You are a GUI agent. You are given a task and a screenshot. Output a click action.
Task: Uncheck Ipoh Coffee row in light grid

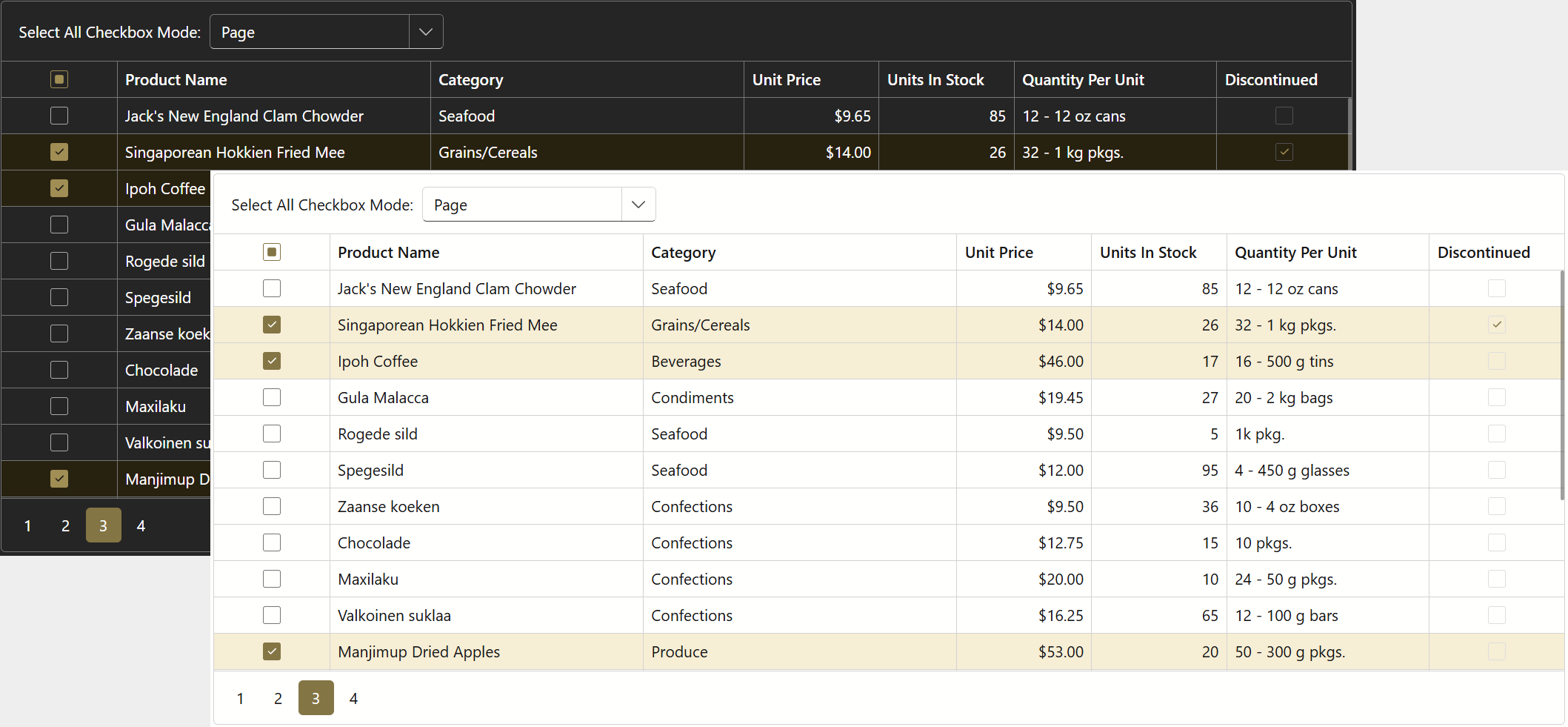point(272,361)
